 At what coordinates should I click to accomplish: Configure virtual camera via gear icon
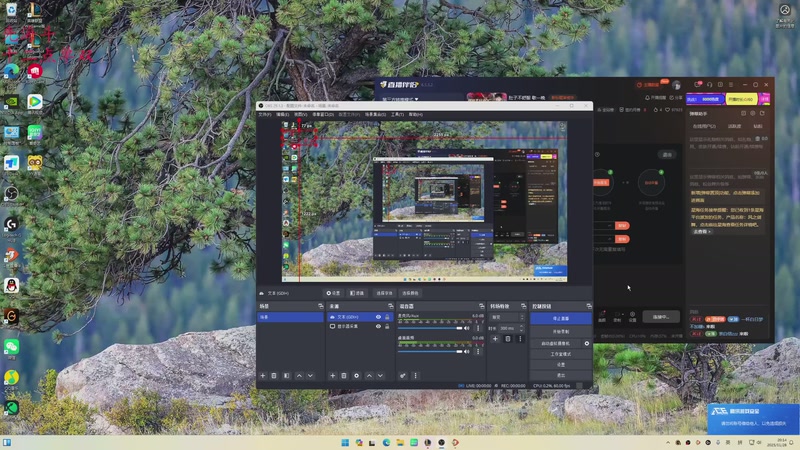coord(587,343)
